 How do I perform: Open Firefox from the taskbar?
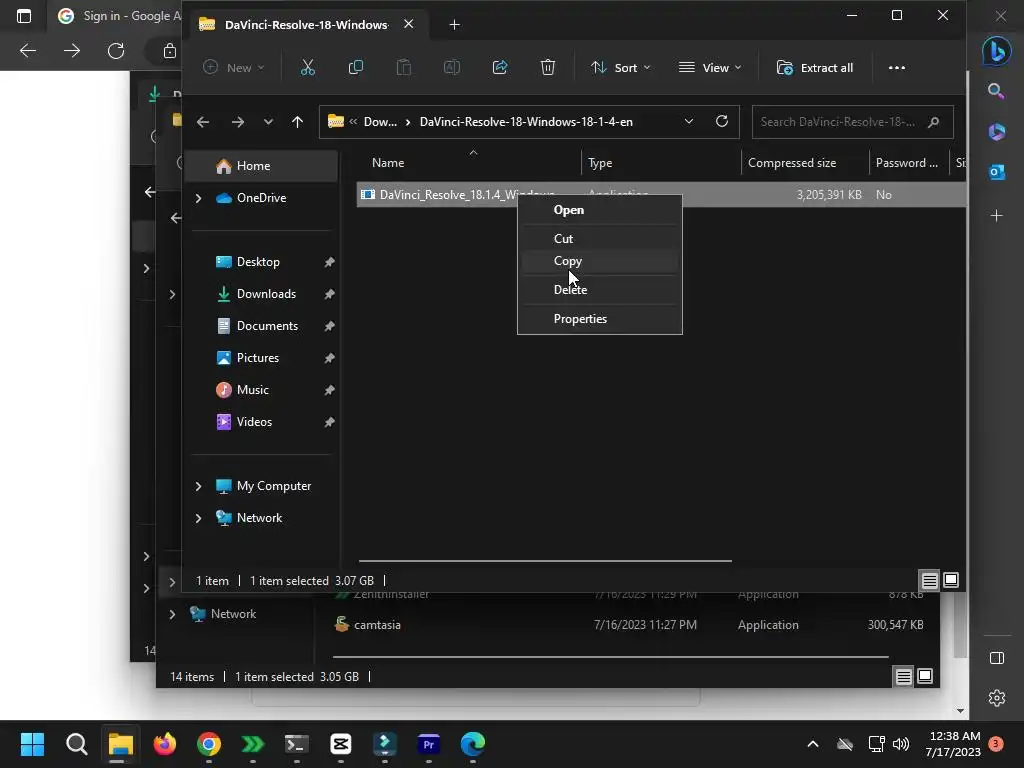click(x=165, y=744)
